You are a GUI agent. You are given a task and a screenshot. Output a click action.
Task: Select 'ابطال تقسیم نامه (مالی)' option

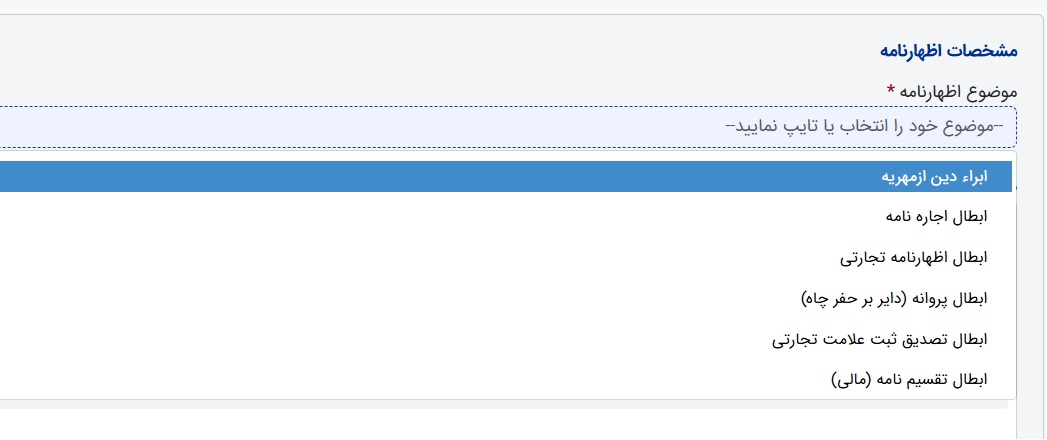[505, 380]
